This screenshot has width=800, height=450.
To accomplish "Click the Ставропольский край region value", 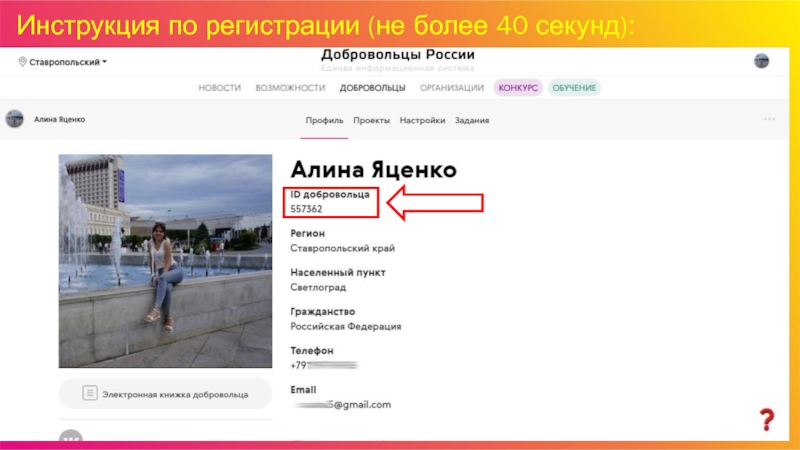I will point(342,248).
